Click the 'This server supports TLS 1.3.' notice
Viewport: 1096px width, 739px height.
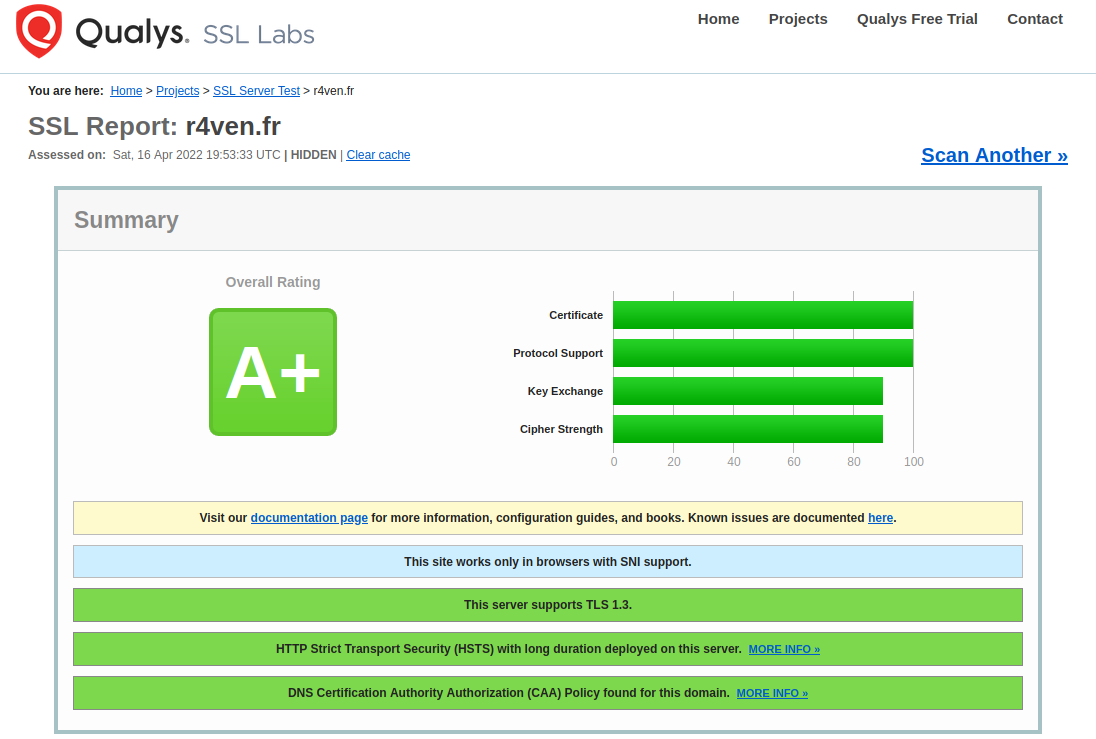click(548, 605)
